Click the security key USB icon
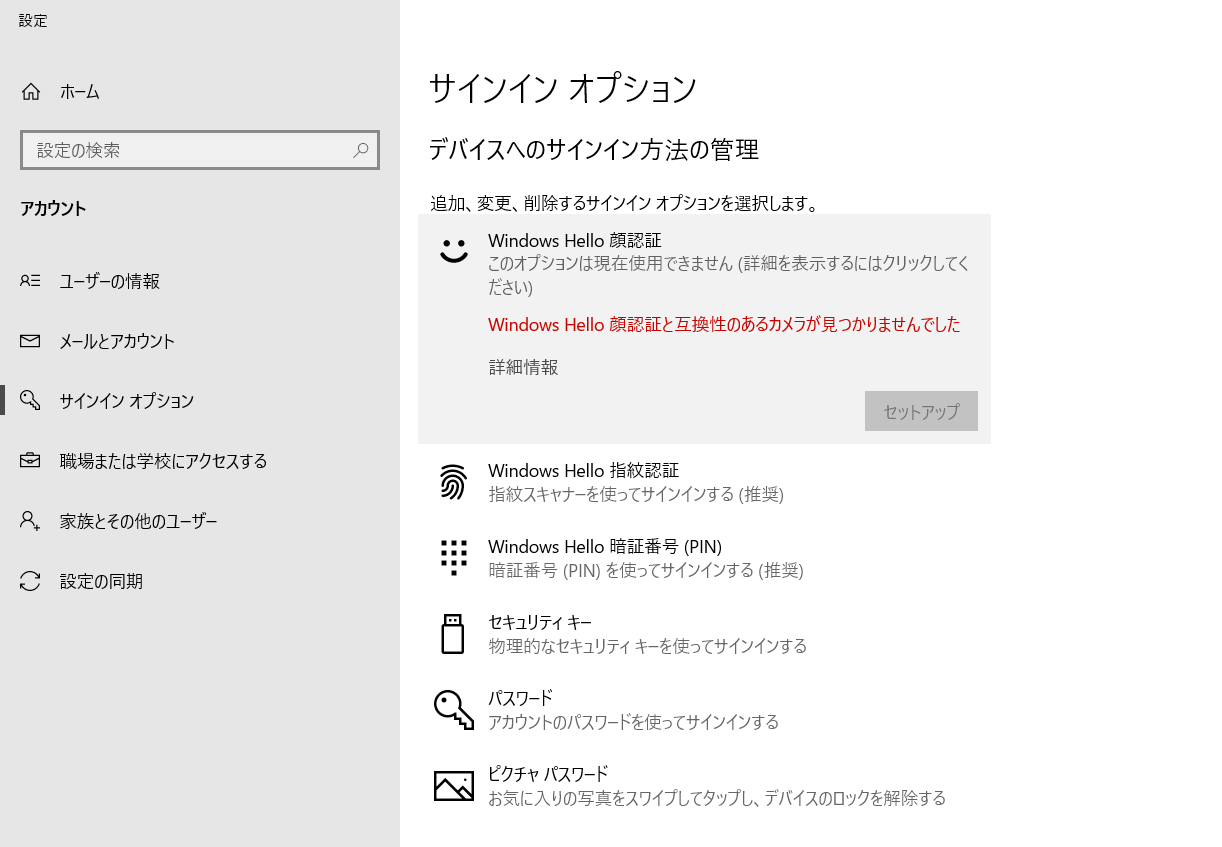1222x847 pixels. [453, 634]
